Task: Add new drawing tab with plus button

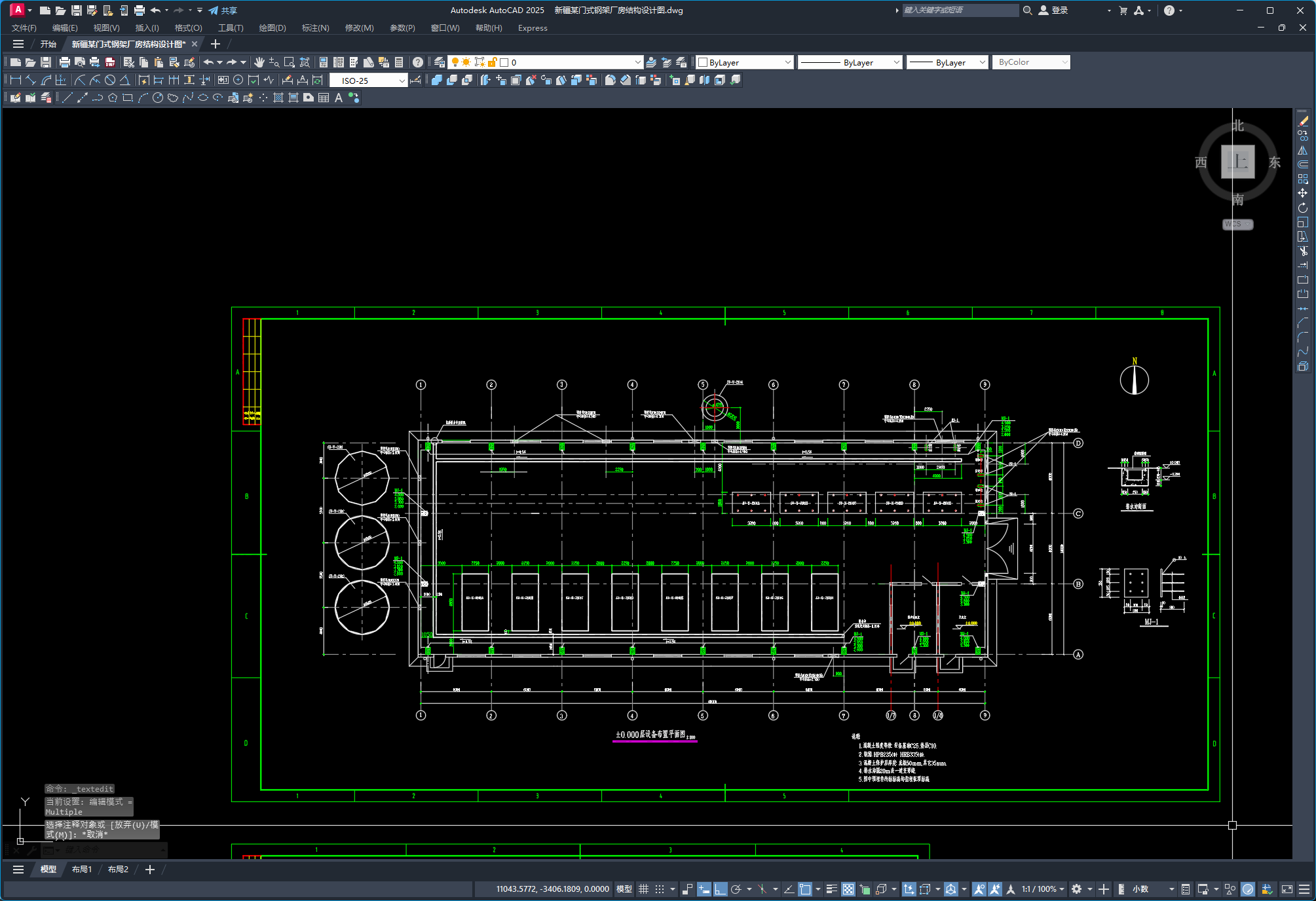Action: pos(216,44)
